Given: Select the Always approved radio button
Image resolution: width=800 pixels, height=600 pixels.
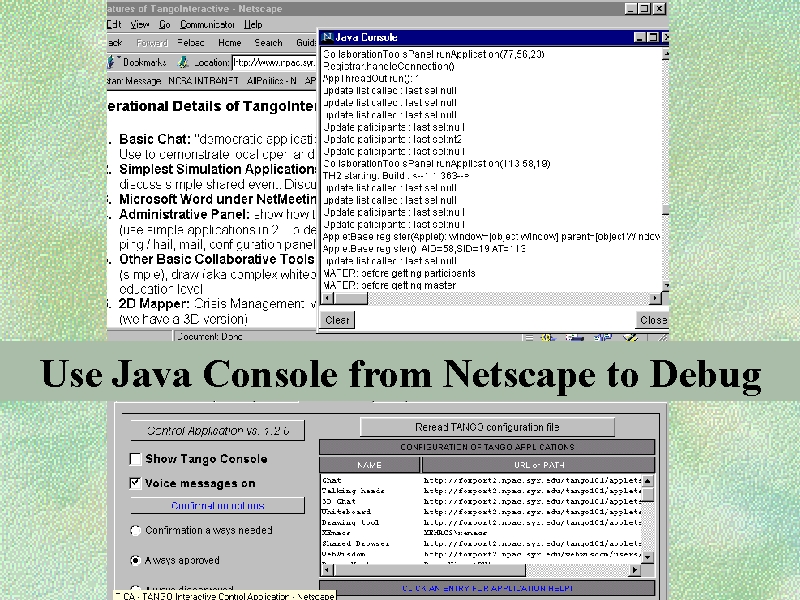Looking at the screenshot, I should click(x=135, y=560).
